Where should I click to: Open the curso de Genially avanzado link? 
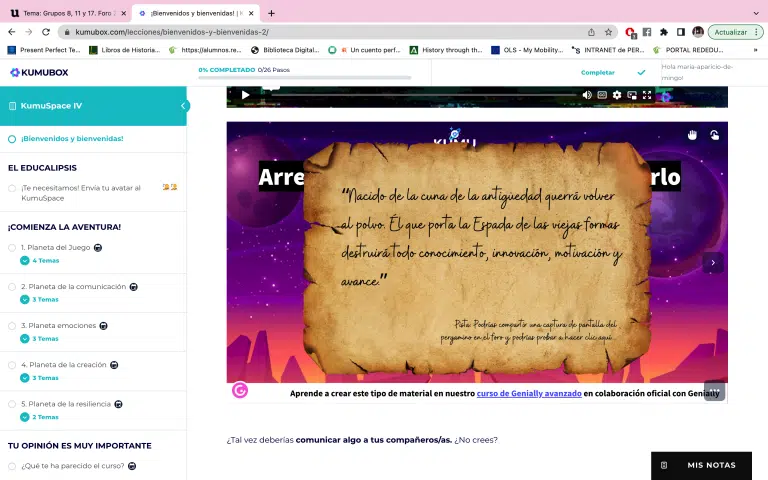coord(528,394)
